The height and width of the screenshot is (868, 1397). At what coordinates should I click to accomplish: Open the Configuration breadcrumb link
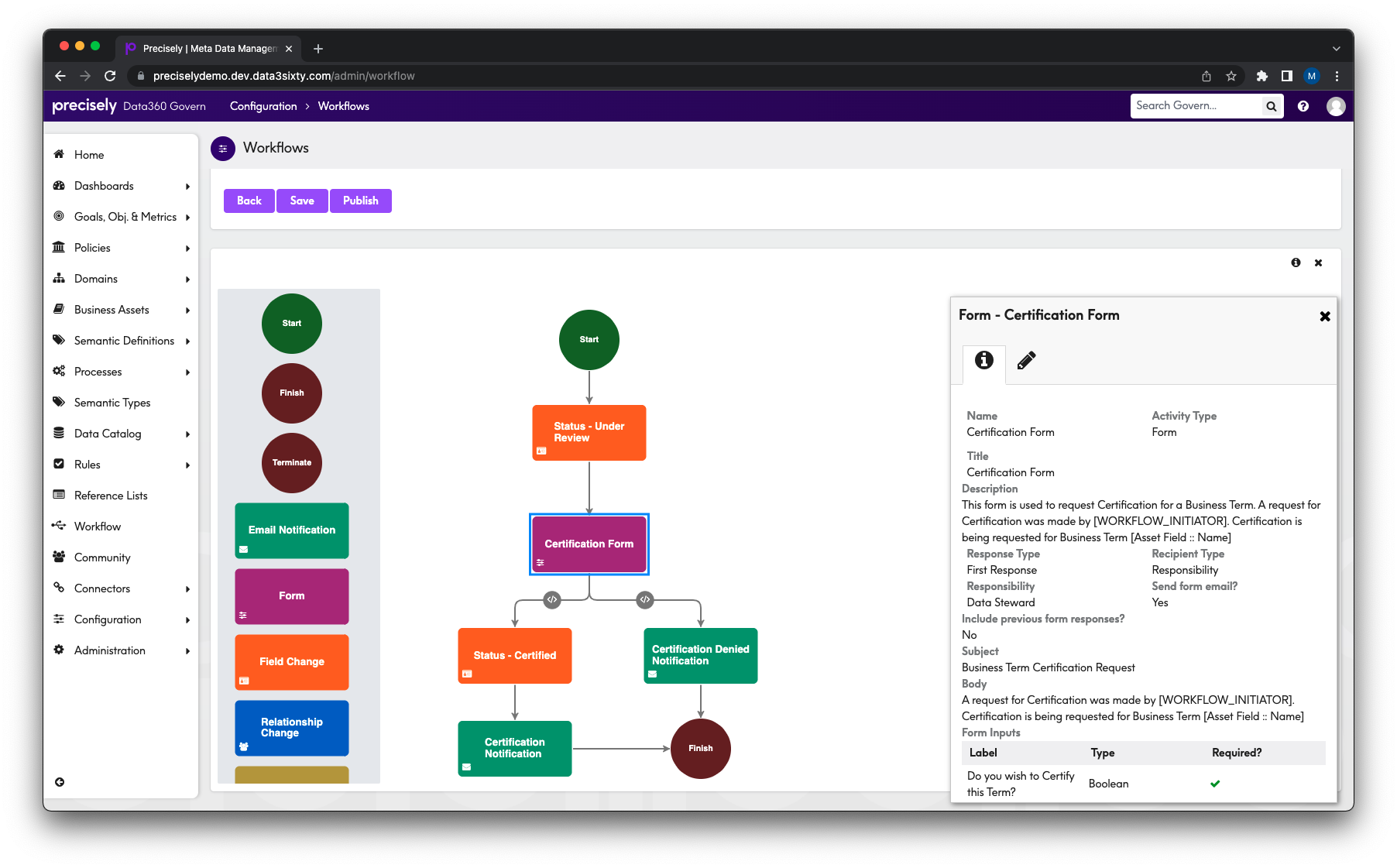coord(263,106)
